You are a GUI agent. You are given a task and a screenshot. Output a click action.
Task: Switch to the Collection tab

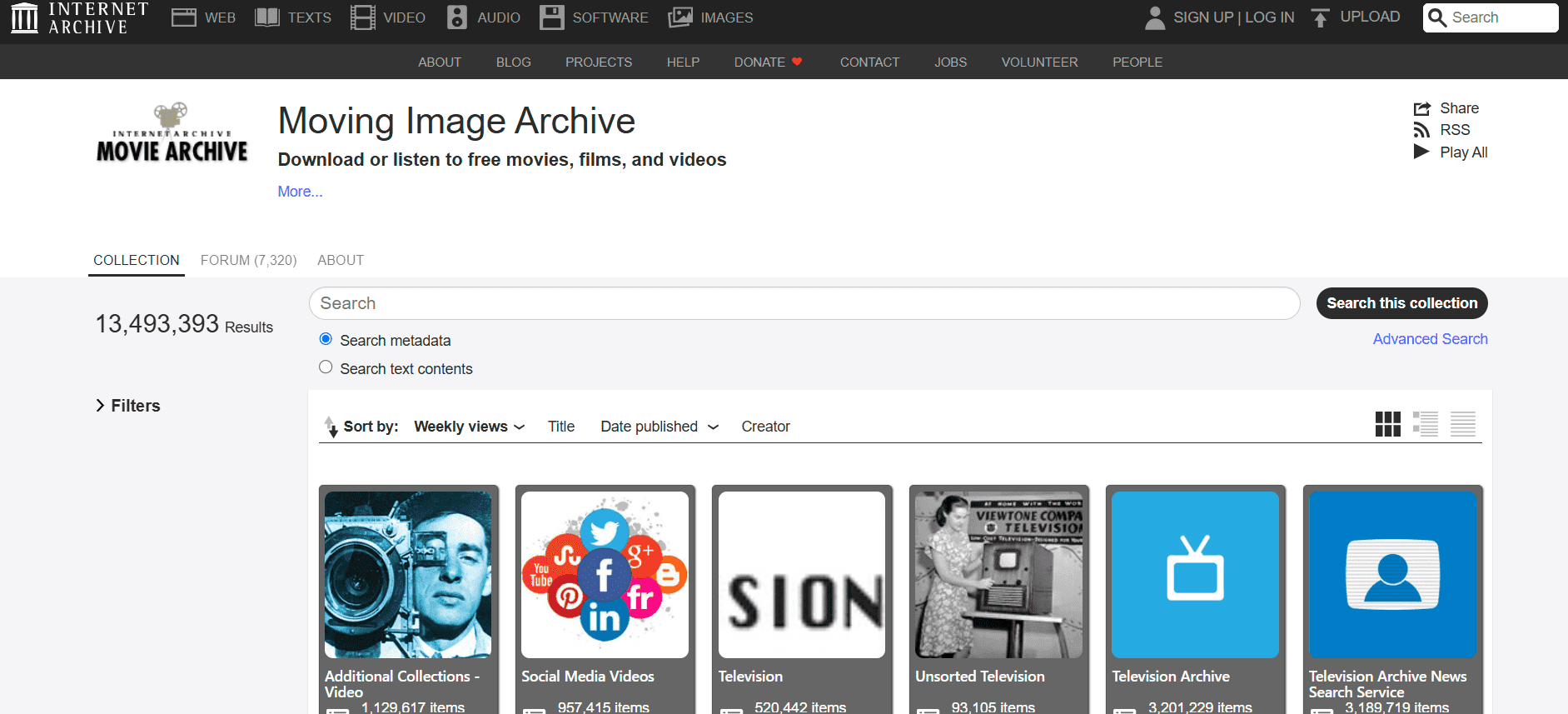tap(137, 260)
